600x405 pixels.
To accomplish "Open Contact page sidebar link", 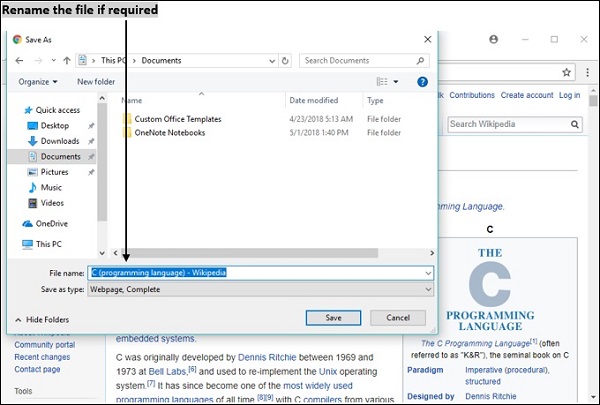I will pos(37,369).
